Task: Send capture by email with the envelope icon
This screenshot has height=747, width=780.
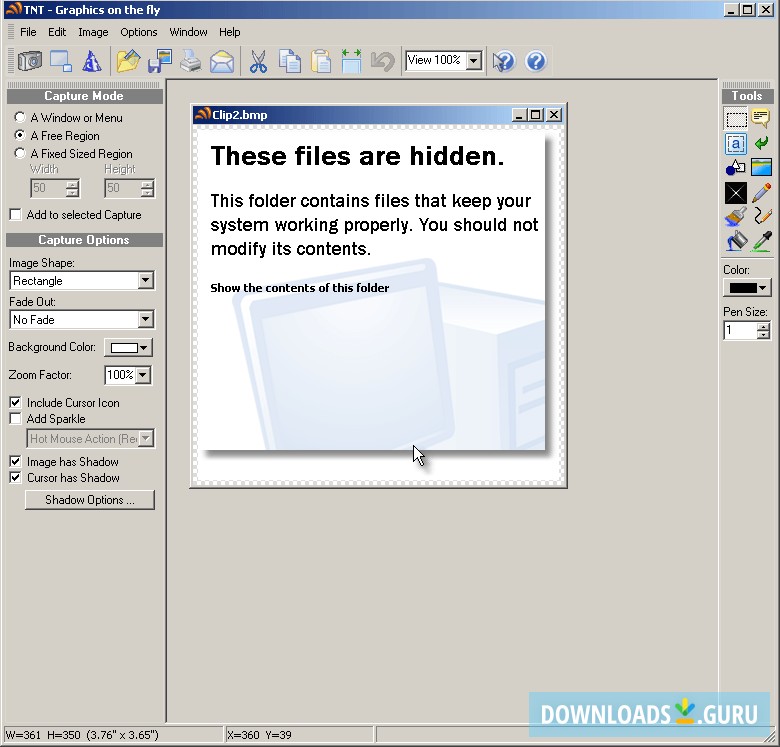Action: point(222,62)
